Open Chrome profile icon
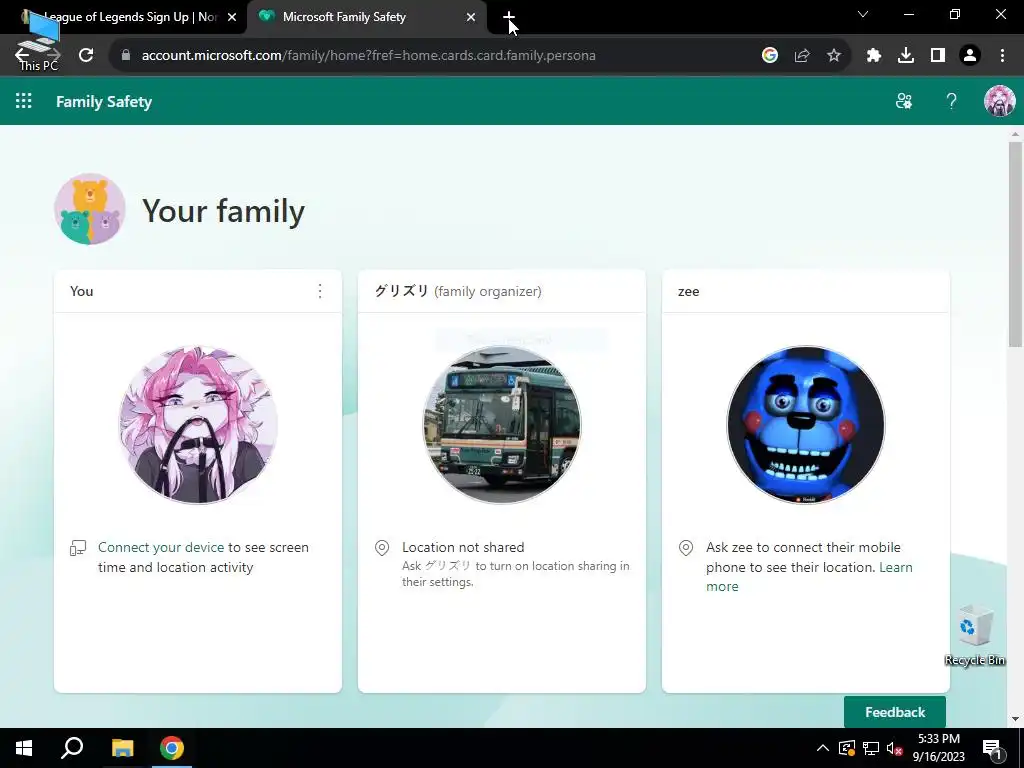Image resolution: width=1024 pixels, height=768 pixels. click(970, 56)
